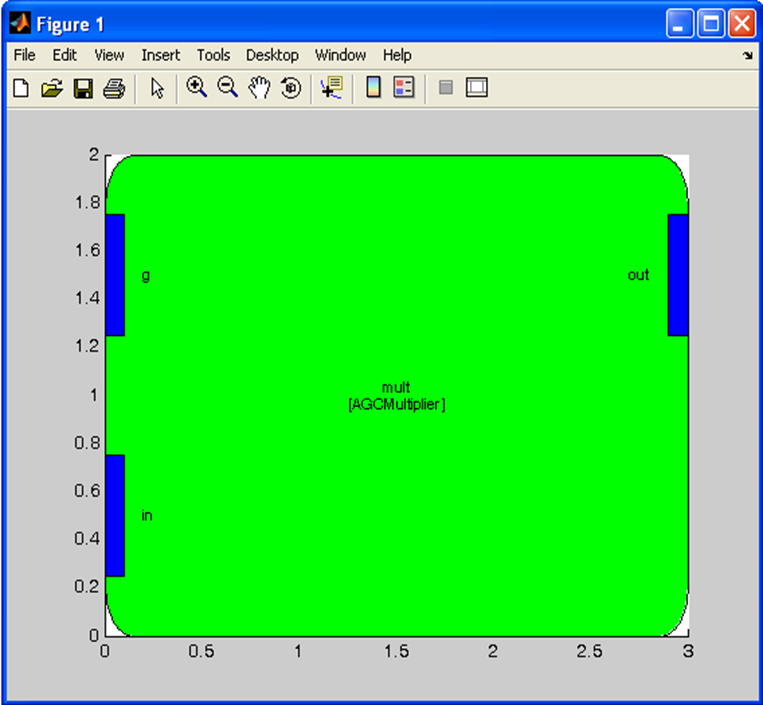Screen dimensions: 763x705
Task: Activate the Pan hand tool
Action: click(260, 88)
